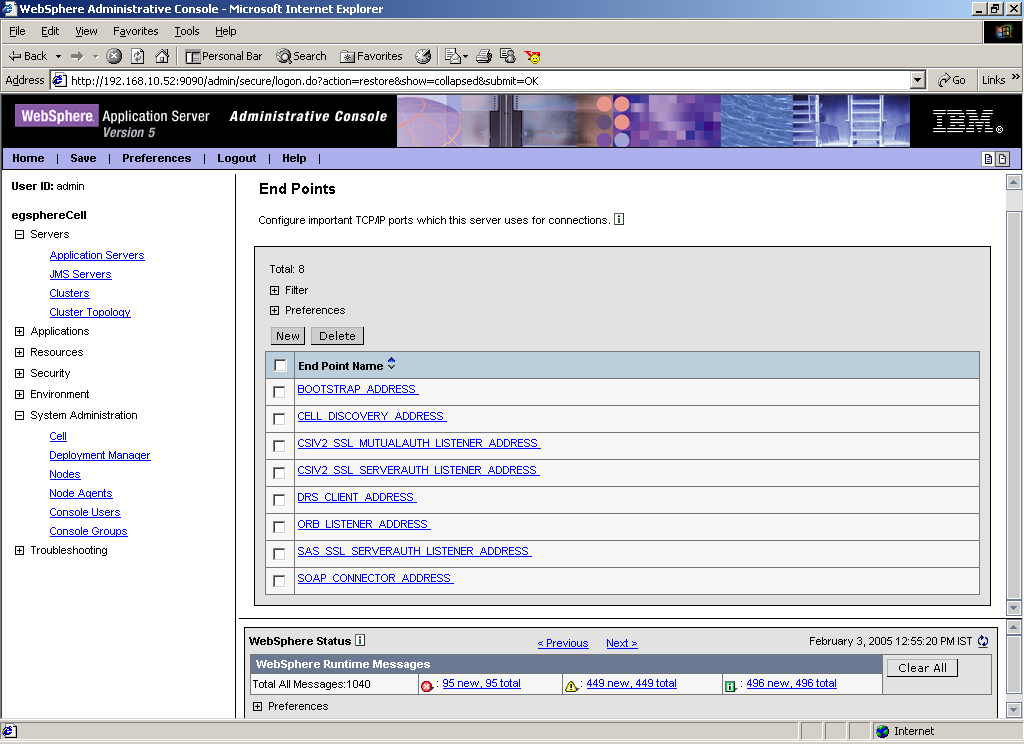Click the History icon in toolbar
1024x744 pixels.
423,56
